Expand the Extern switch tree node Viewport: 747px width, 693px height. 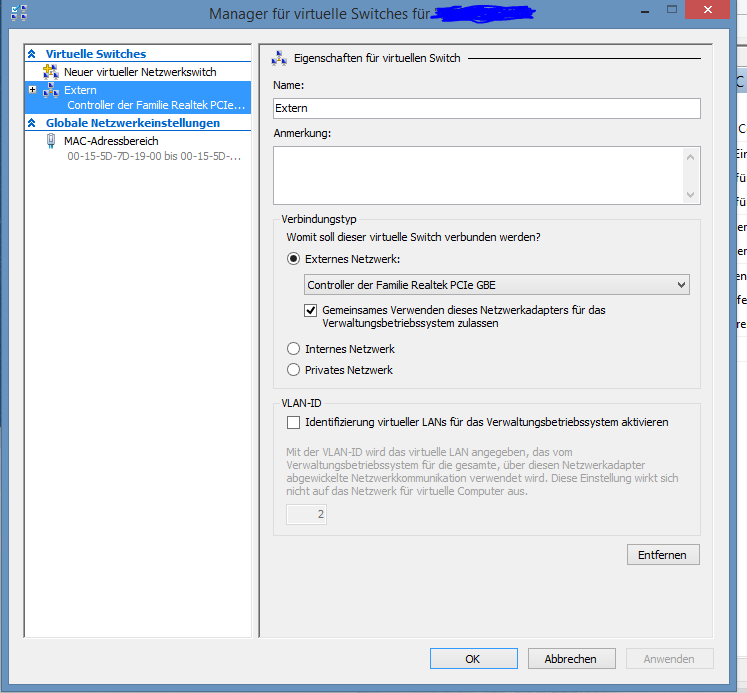pos(32,90)
